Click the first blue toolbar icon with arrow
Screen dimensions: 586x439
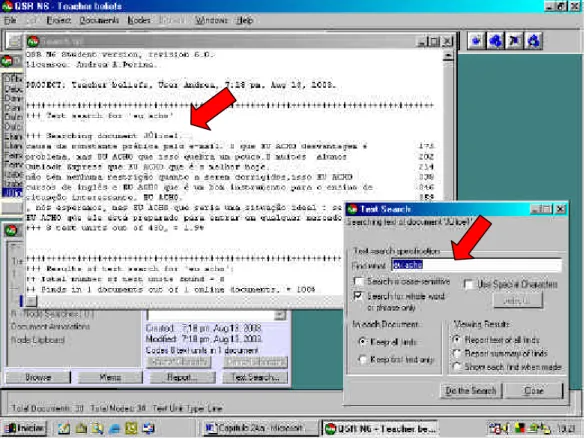[x=476, y=41]
